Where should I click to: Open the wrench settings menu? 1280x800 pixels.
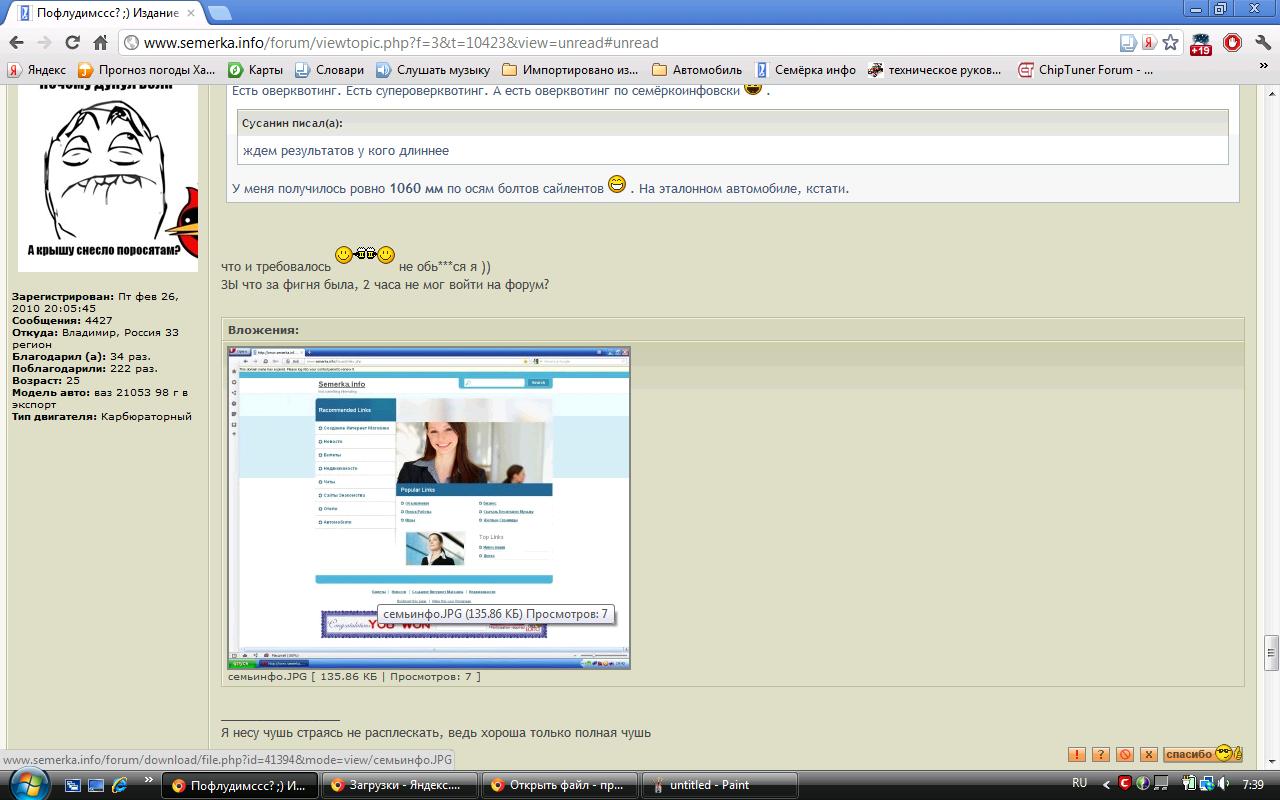point(1262,43)
